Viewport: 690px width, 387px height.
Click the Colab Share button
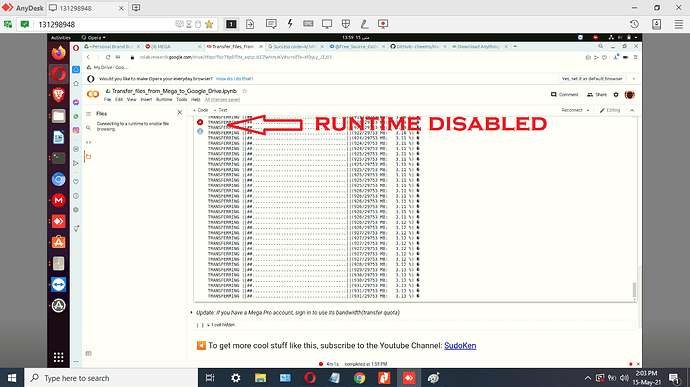tap(597, 95)
